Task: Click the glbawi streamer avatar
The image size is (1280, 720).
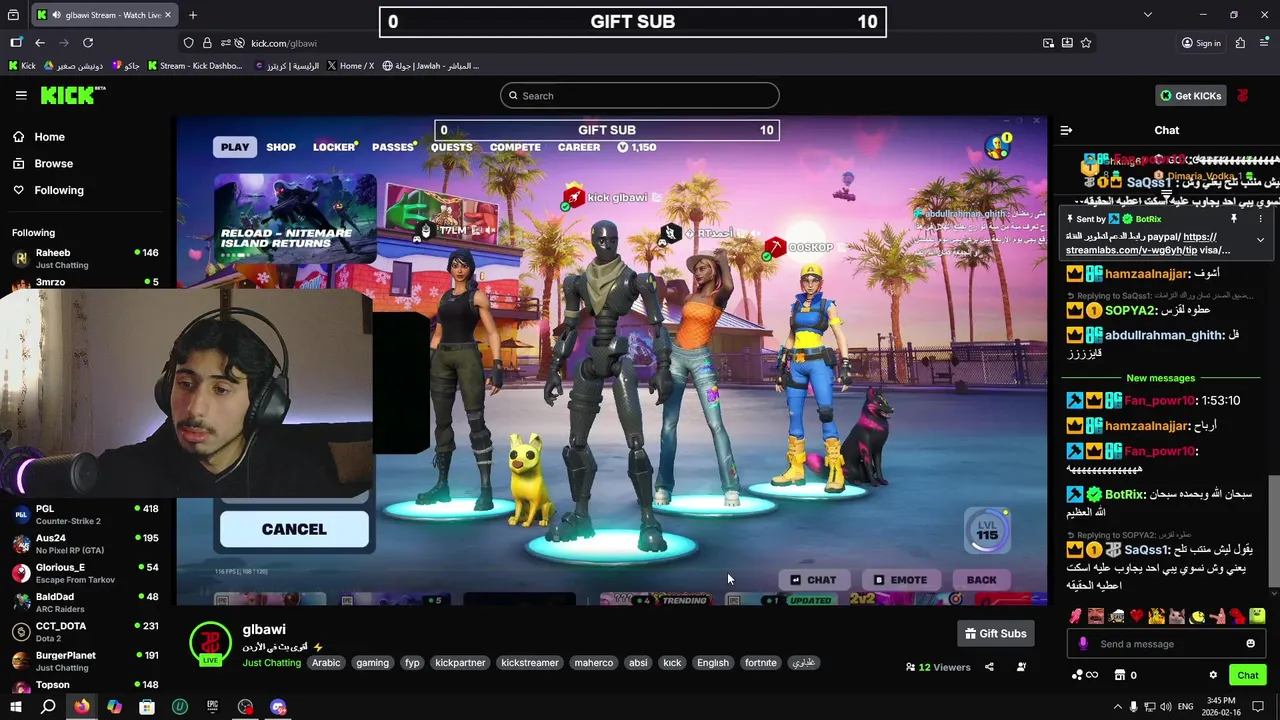Action: point(210,643)
